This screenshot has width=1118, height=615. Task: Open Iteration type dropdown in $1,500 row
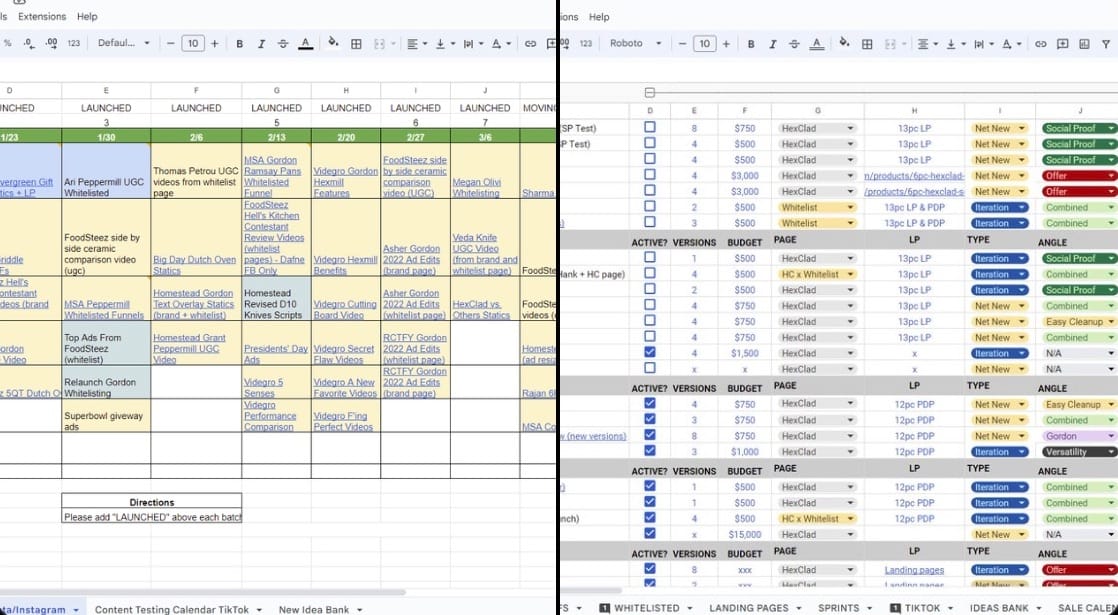coord(999,353)
